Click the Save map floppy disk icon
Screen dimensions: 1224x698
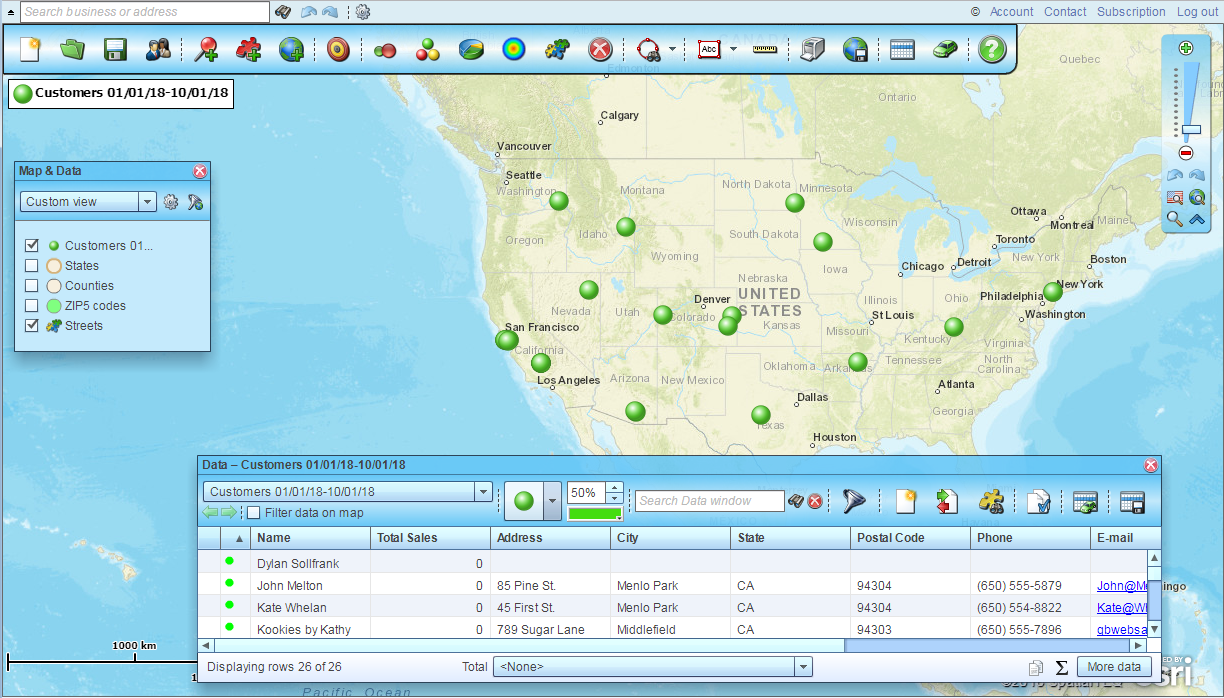[x=115, y=49]
